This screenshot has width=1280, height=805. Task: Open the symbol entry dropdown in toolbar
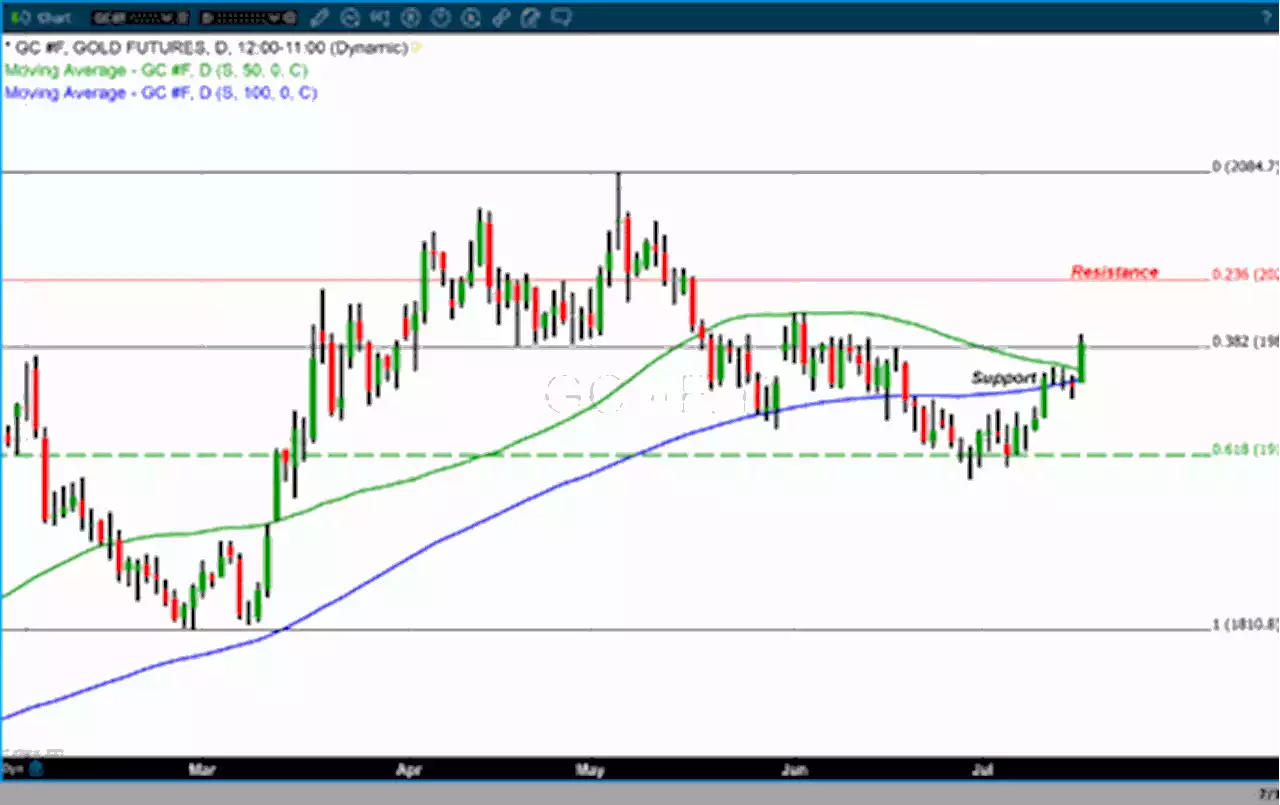click(x=140, y=17)
